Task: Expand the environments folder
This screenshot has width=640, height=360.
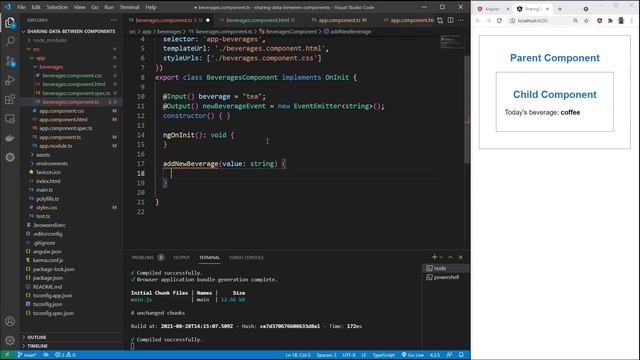Action: click(x=52, y=164)
